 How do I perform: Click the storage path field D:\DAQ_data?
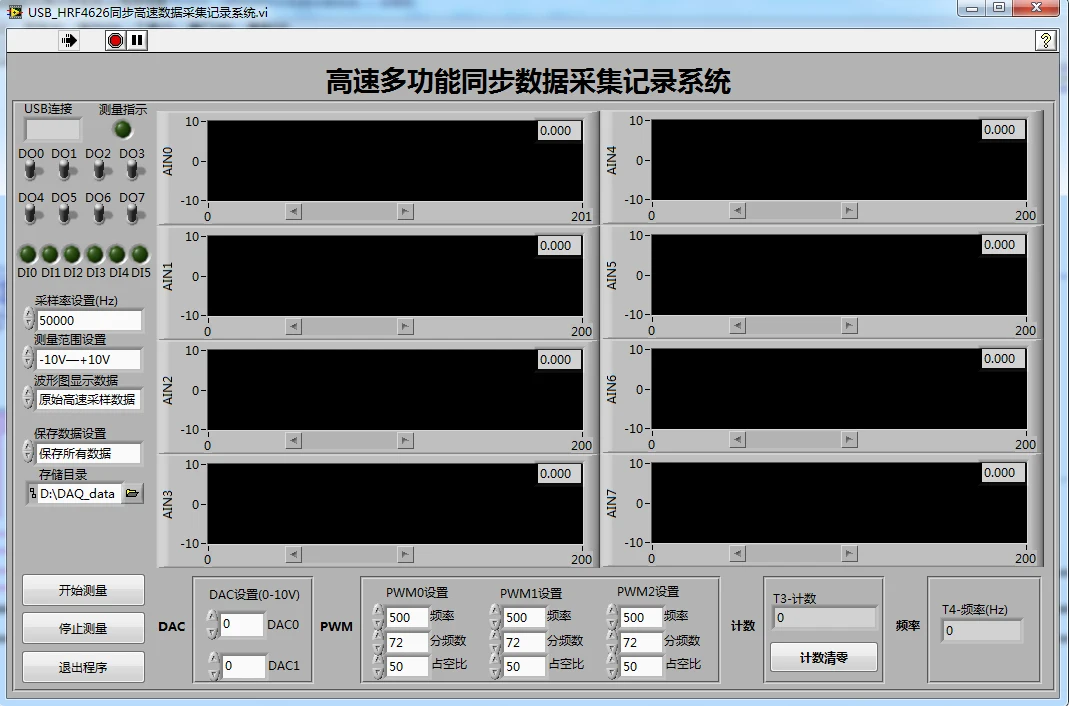[x=79, y=493]
